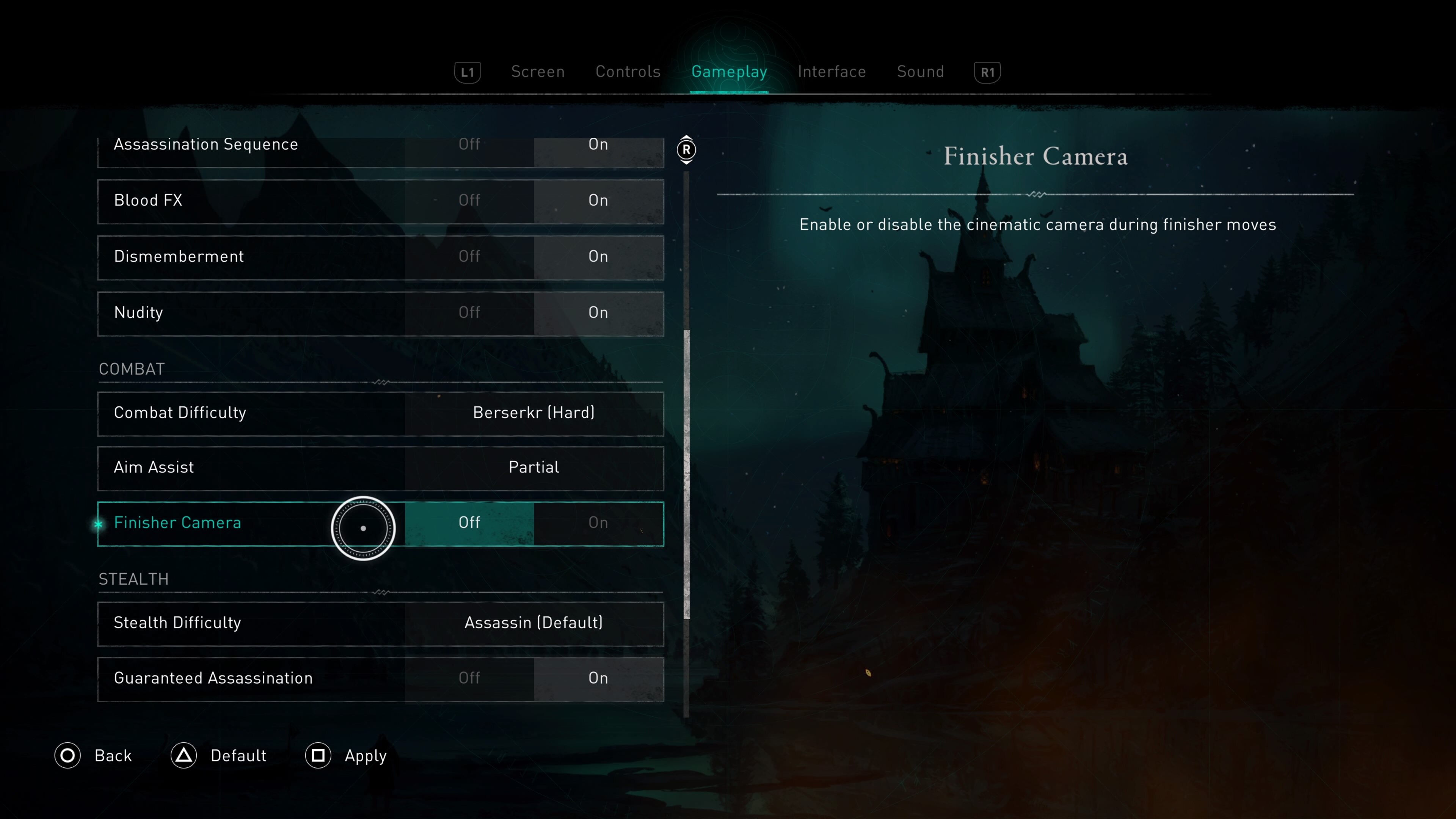Click the Default button
The width and height of the screenshot is (1456, 819).
[x=220, y=755]
